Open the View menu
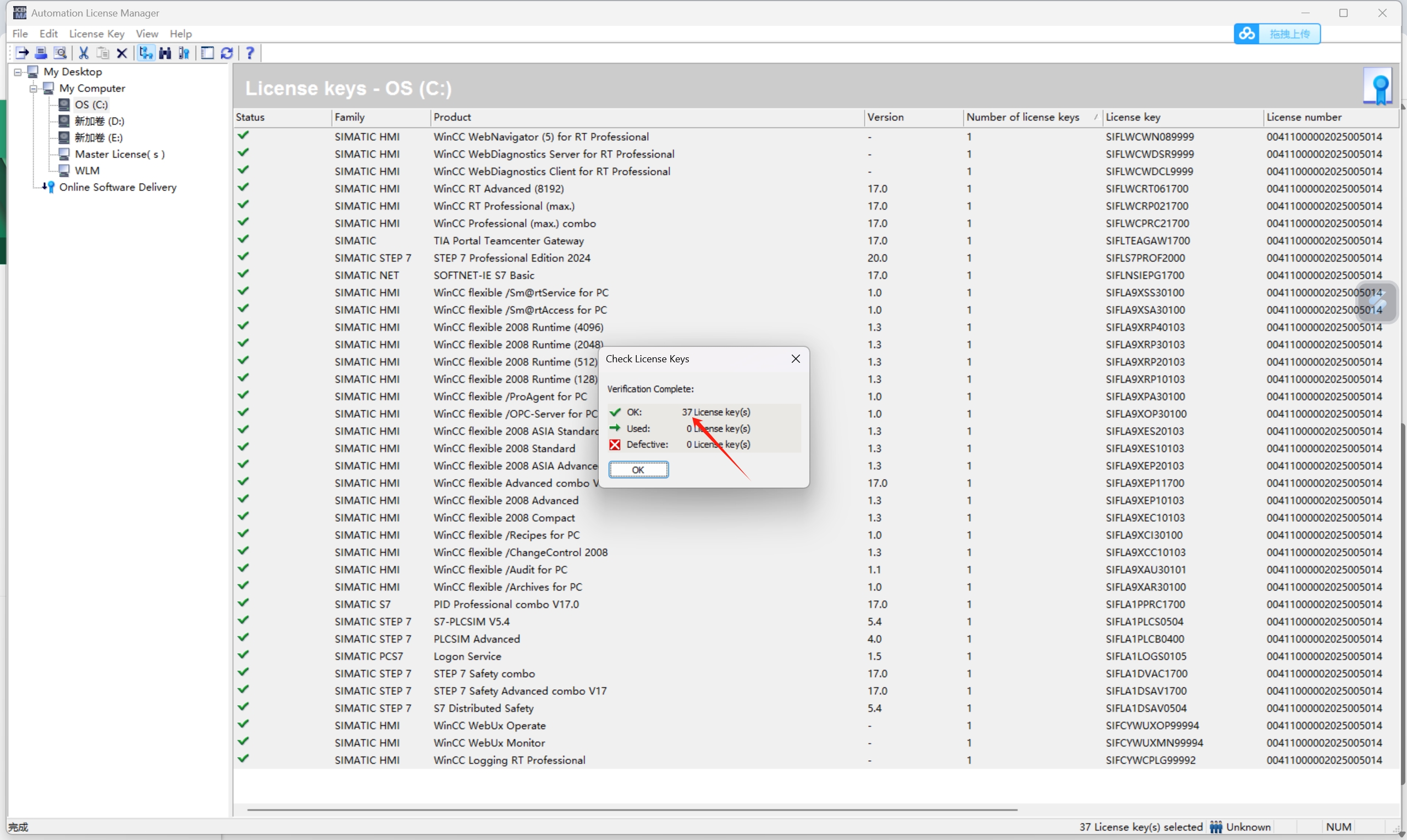Image resolution: width=1407 pixels, height=840 pixels. (147, 34)
